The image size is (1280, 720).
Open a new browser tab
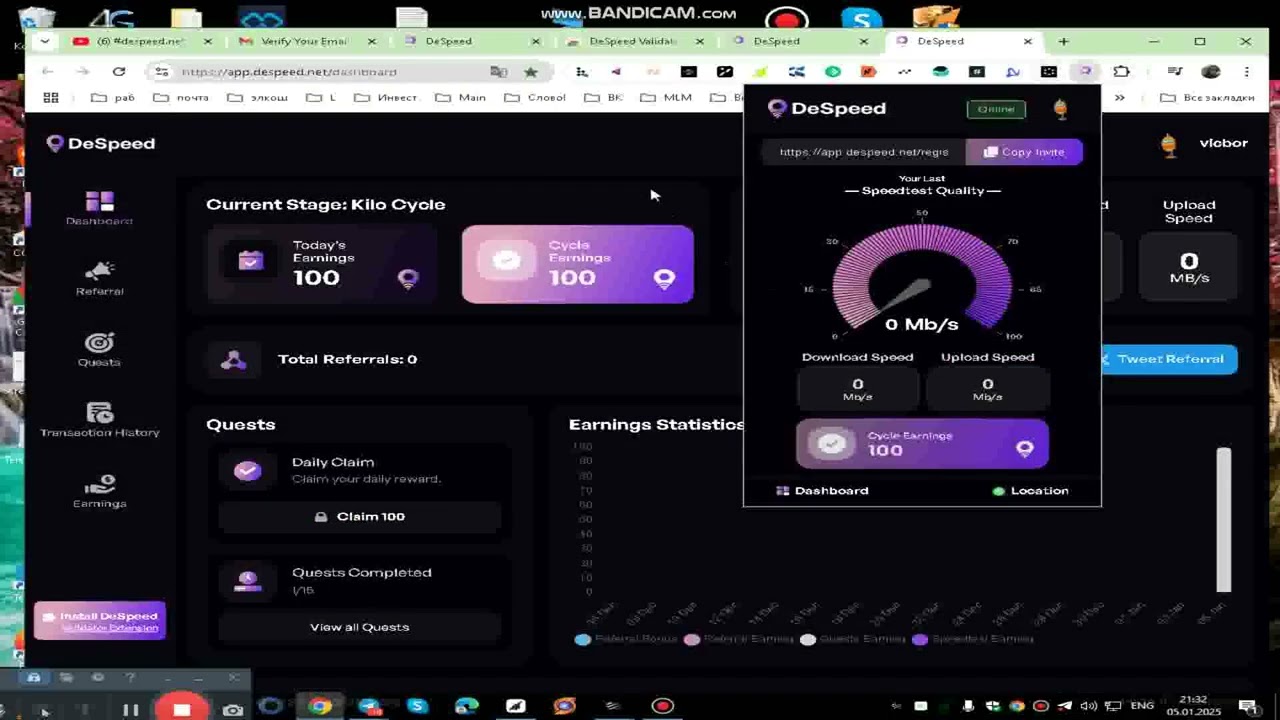click(1064, 41)
